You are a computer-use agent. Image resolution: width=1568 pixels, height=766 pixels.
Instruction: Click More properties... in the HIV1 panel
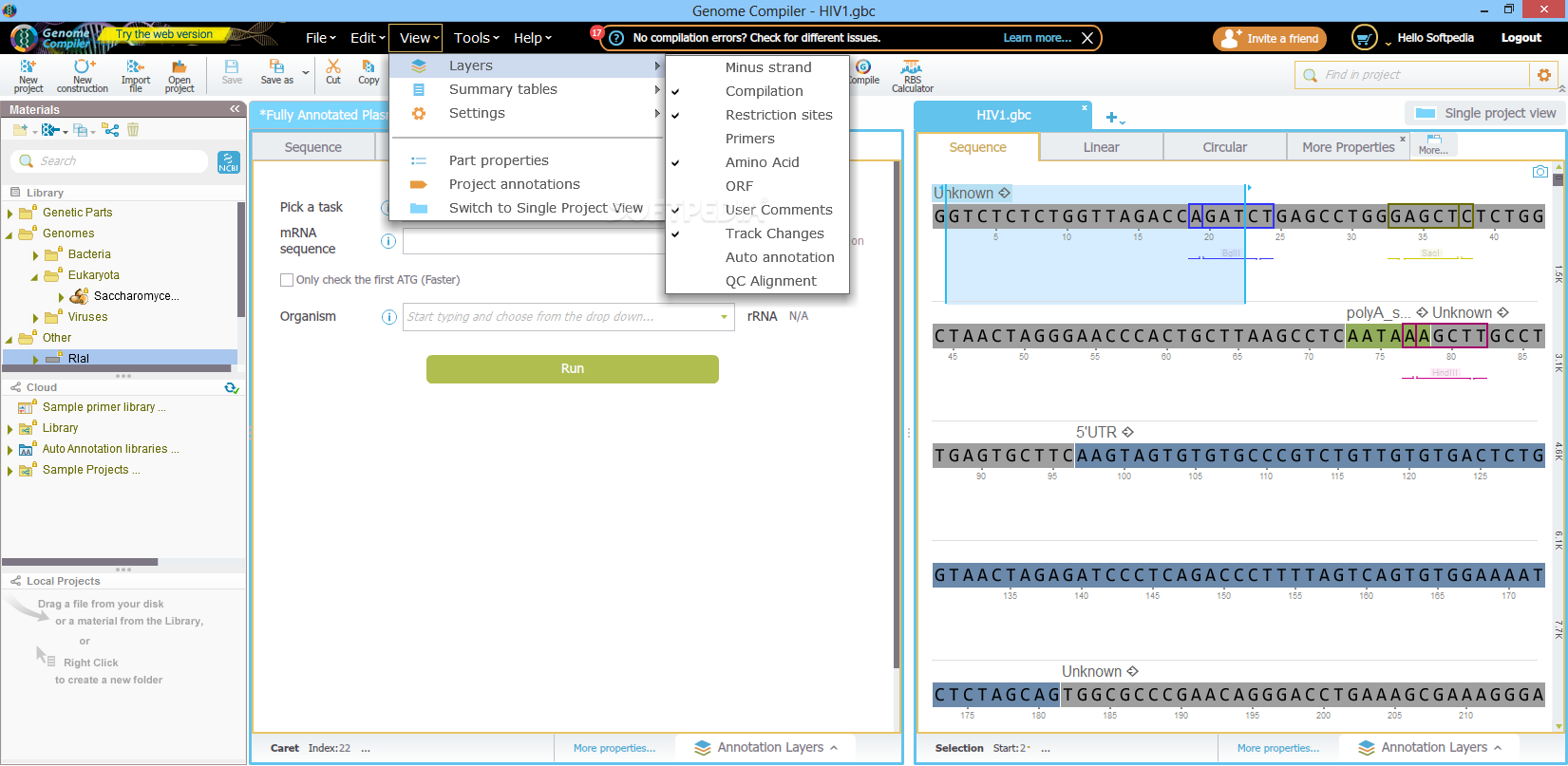tap(1278, 748)
